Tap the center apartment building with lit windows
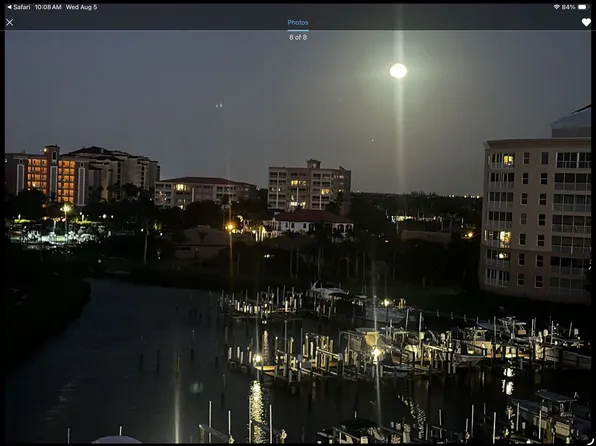 point(309,186)
